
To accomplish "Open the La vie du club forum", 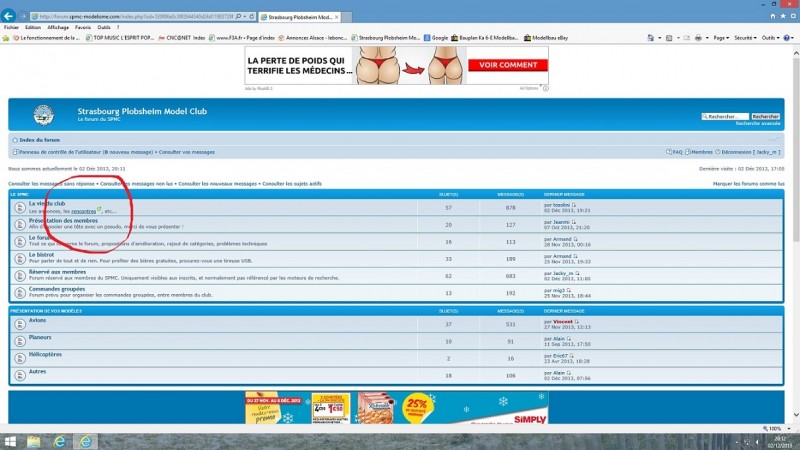I will coord(47,203).
